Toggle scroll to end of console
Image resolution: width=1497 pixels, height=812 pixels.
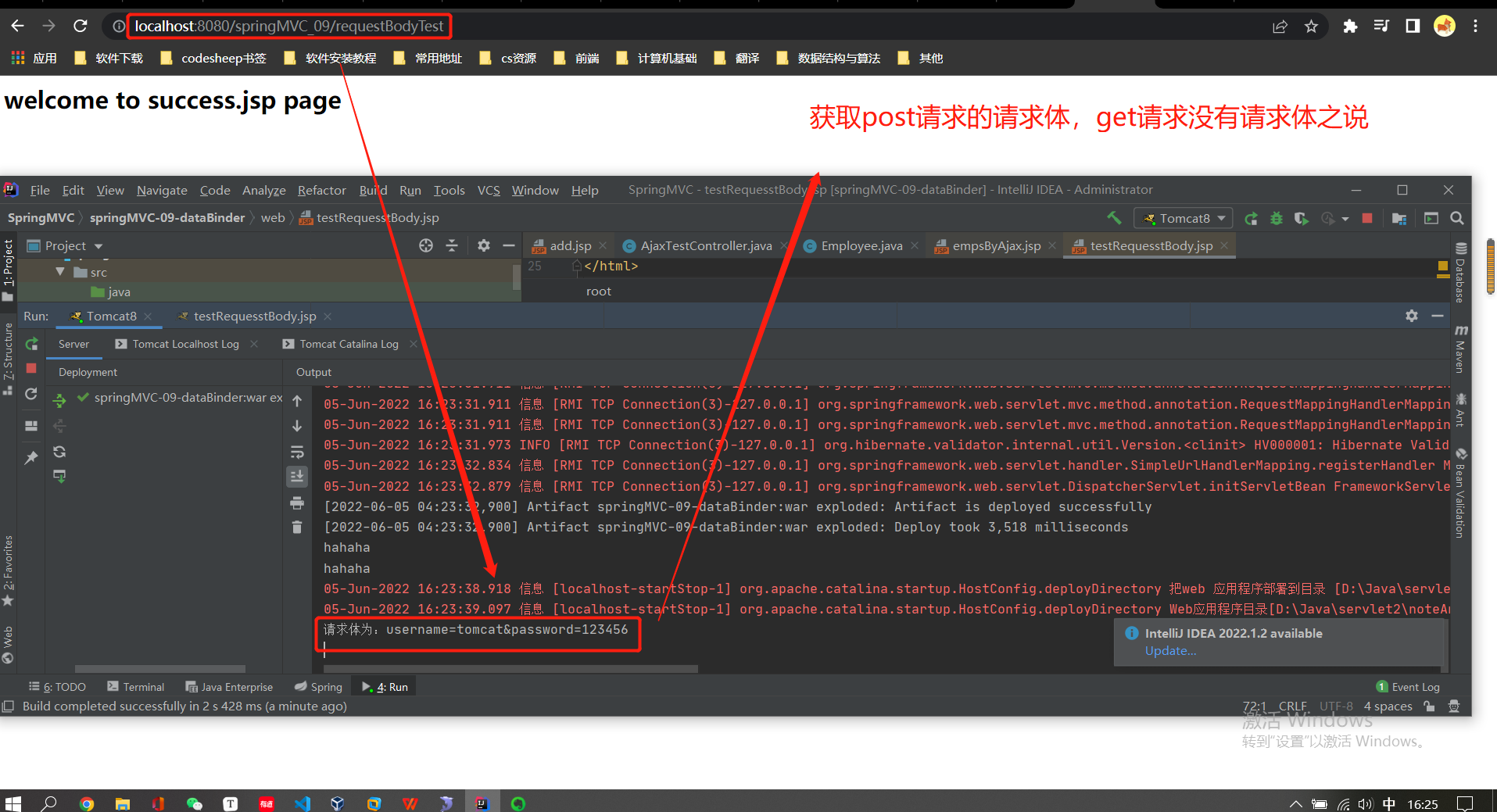(297, 476)
